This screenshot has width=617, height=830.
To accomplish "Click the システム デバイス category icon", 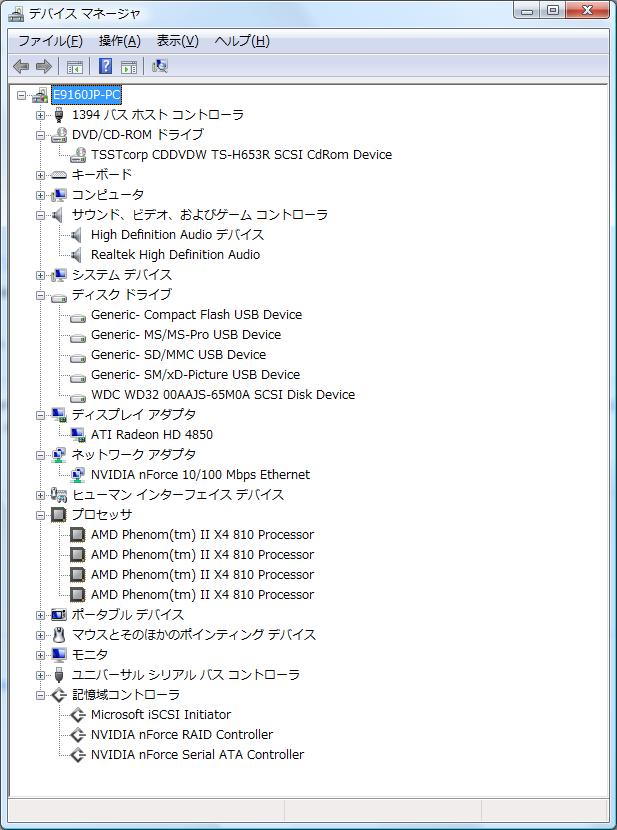I will pyautogui.click(x=59, y=275).
